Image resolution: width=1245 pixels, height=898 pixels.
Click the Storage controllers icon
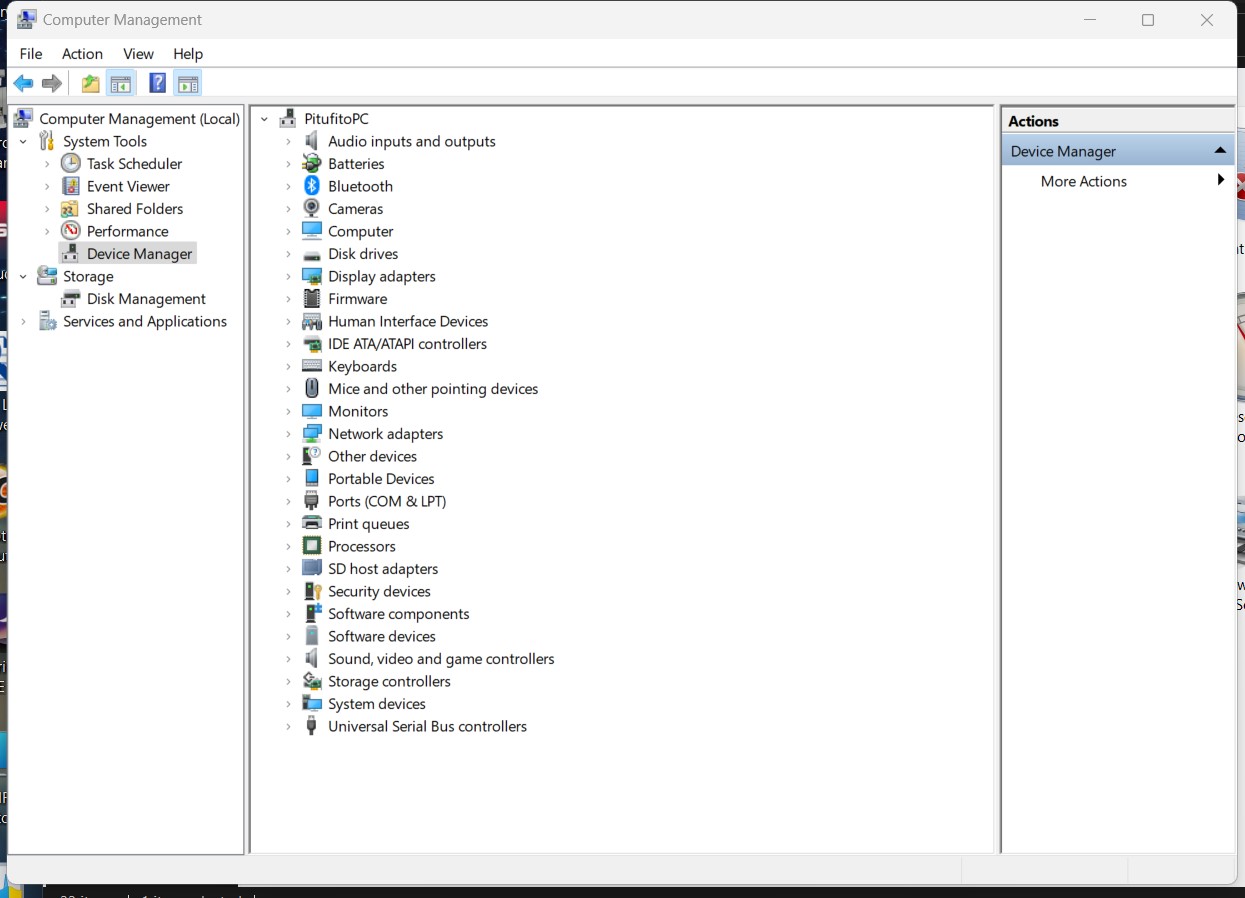(x=312, y=681)
